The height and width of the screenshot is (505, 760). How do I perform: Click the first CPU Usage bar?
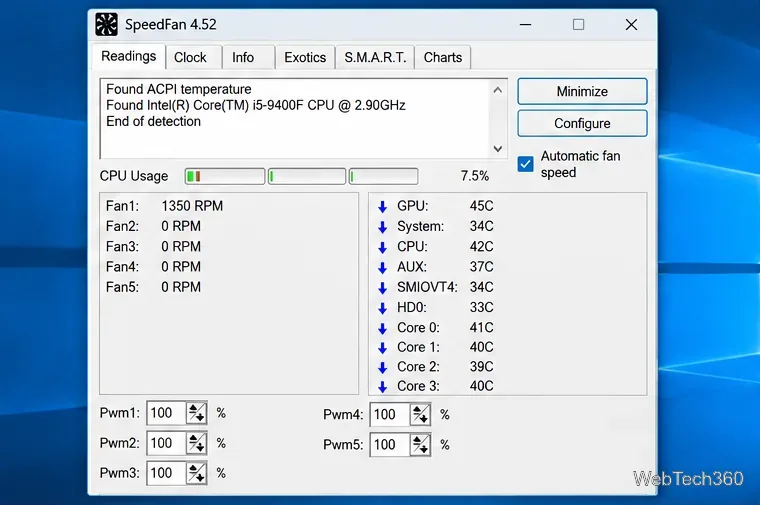225,176
